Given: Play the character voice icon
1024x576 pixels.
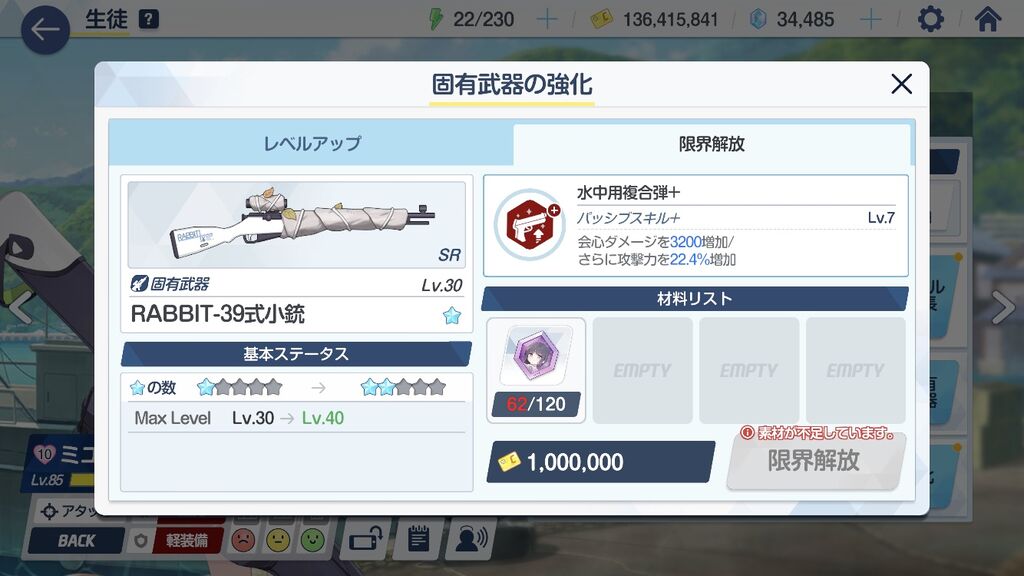Looking at the screenshot, I should click(471, 539).
